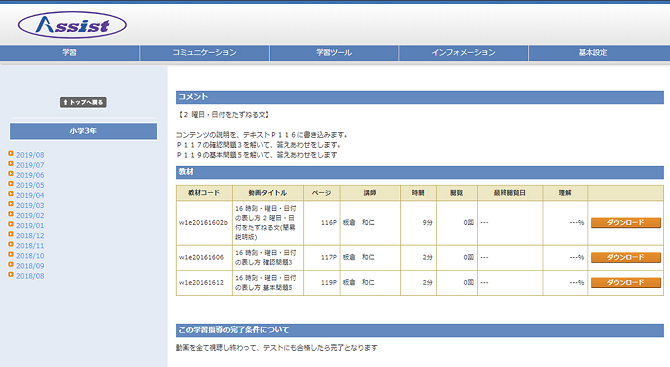Click orange bullet icon beside 2019/04
670x367 pixels.
click(11, 194)
